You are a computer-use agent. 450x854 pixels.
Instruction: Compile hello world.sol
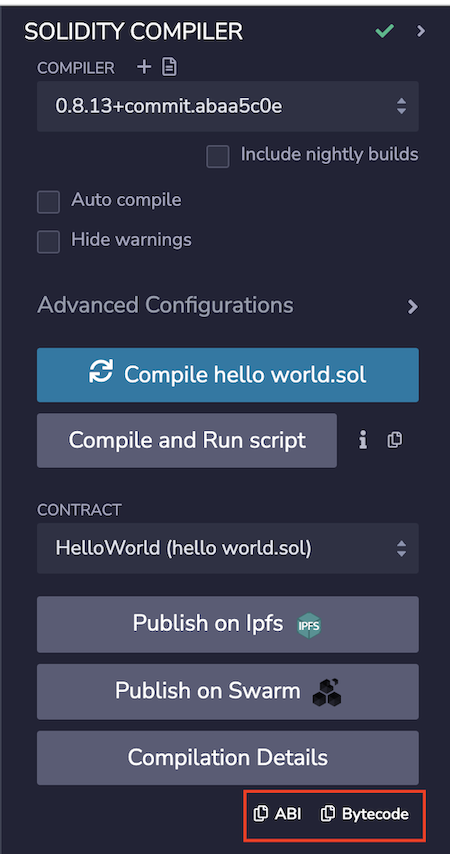(228, 375)
